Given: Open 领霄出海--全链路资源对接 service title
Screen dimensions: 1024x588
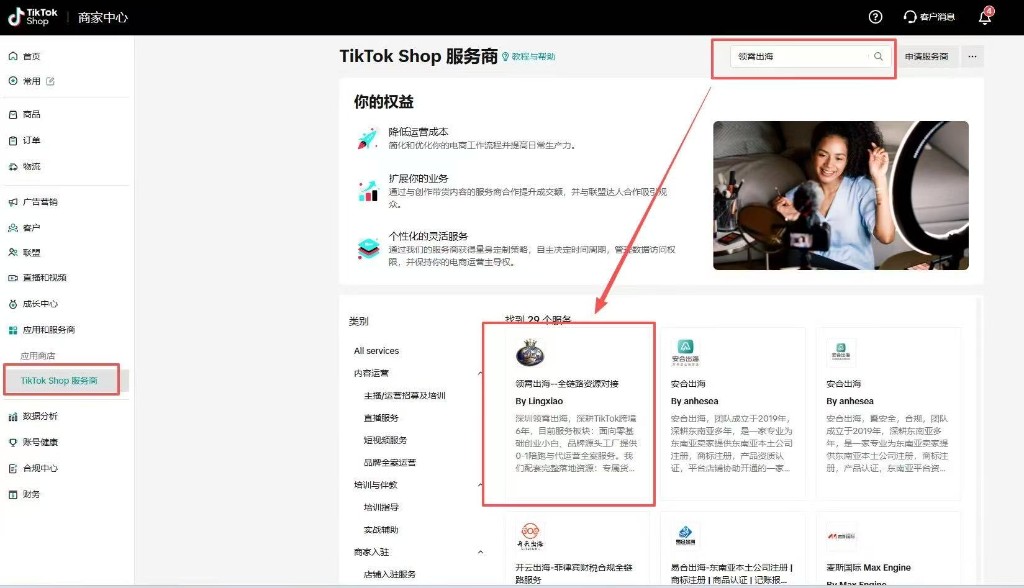Looking at the screenshot, I should click(x=567, y=384).
